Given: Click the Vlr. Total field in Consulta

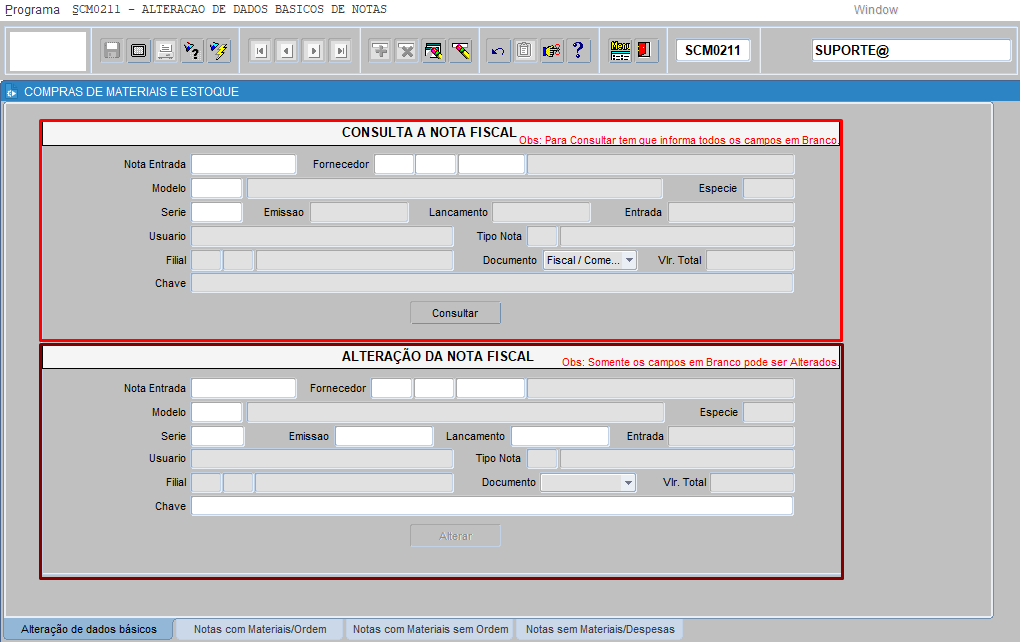Looking at the screenshot, I should pyautogui.click(x=750, y=260).
